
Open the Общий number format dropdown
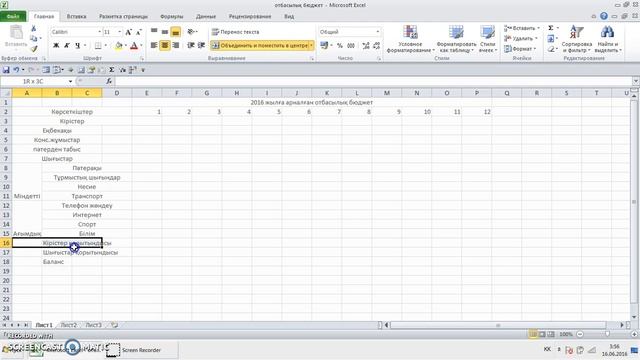(378, 31)
